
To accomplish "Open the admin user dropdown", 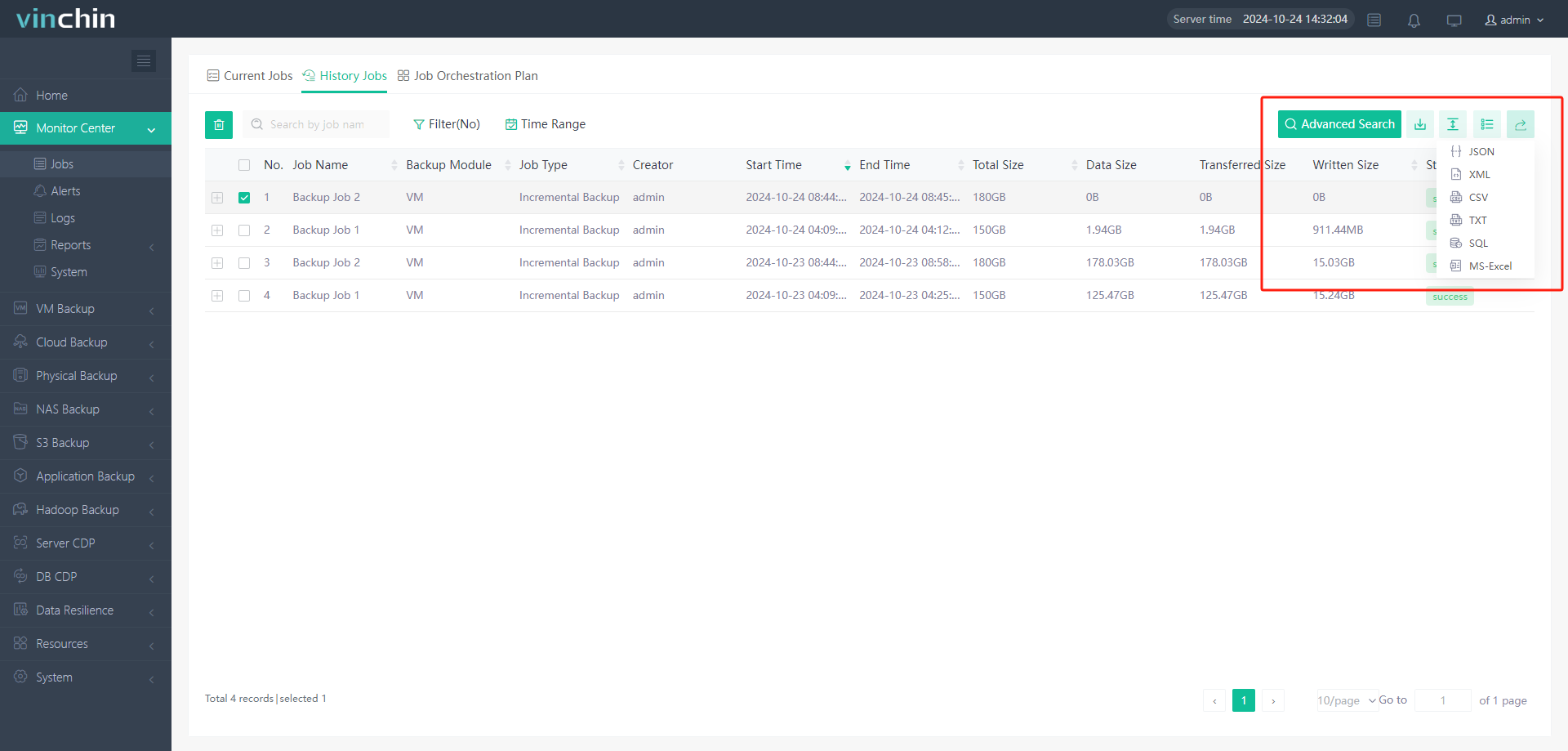I will 1514,20.
